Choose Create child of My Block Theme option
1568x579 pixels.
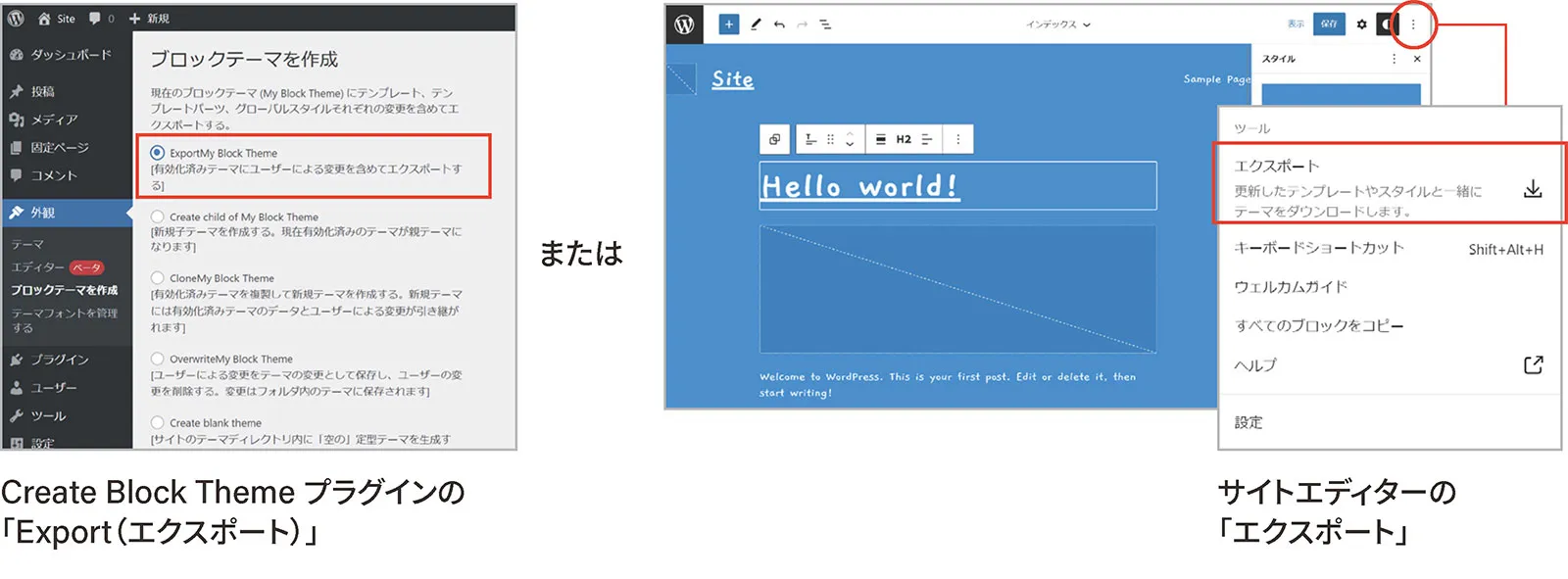158,217
